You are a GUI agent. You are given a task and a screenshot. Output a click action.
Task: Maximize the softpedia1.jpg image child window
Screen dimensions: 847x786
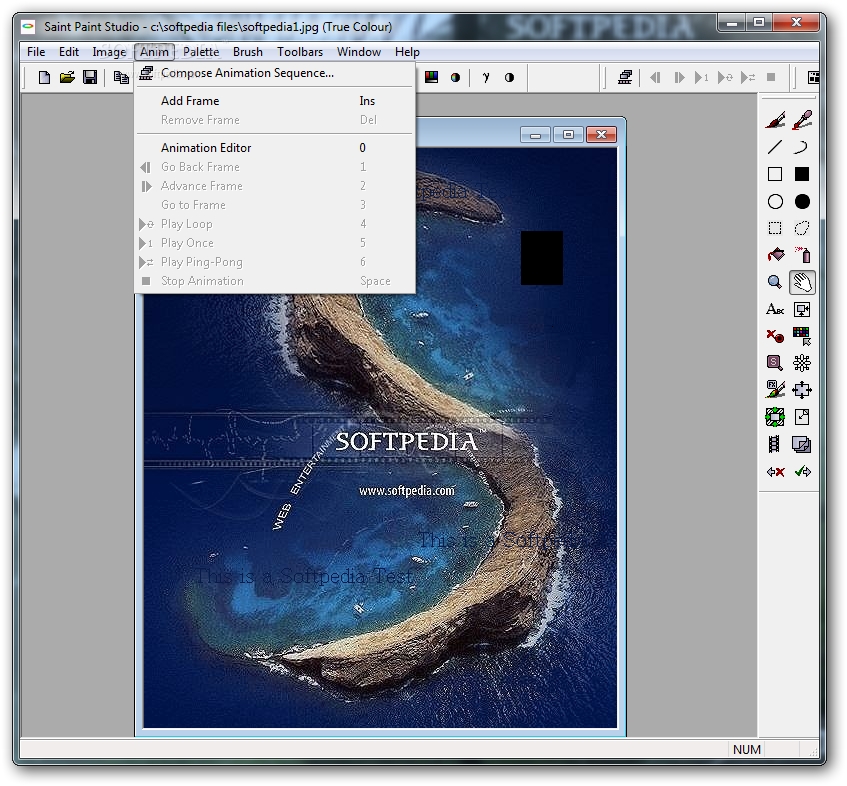(x=568, y=135)
